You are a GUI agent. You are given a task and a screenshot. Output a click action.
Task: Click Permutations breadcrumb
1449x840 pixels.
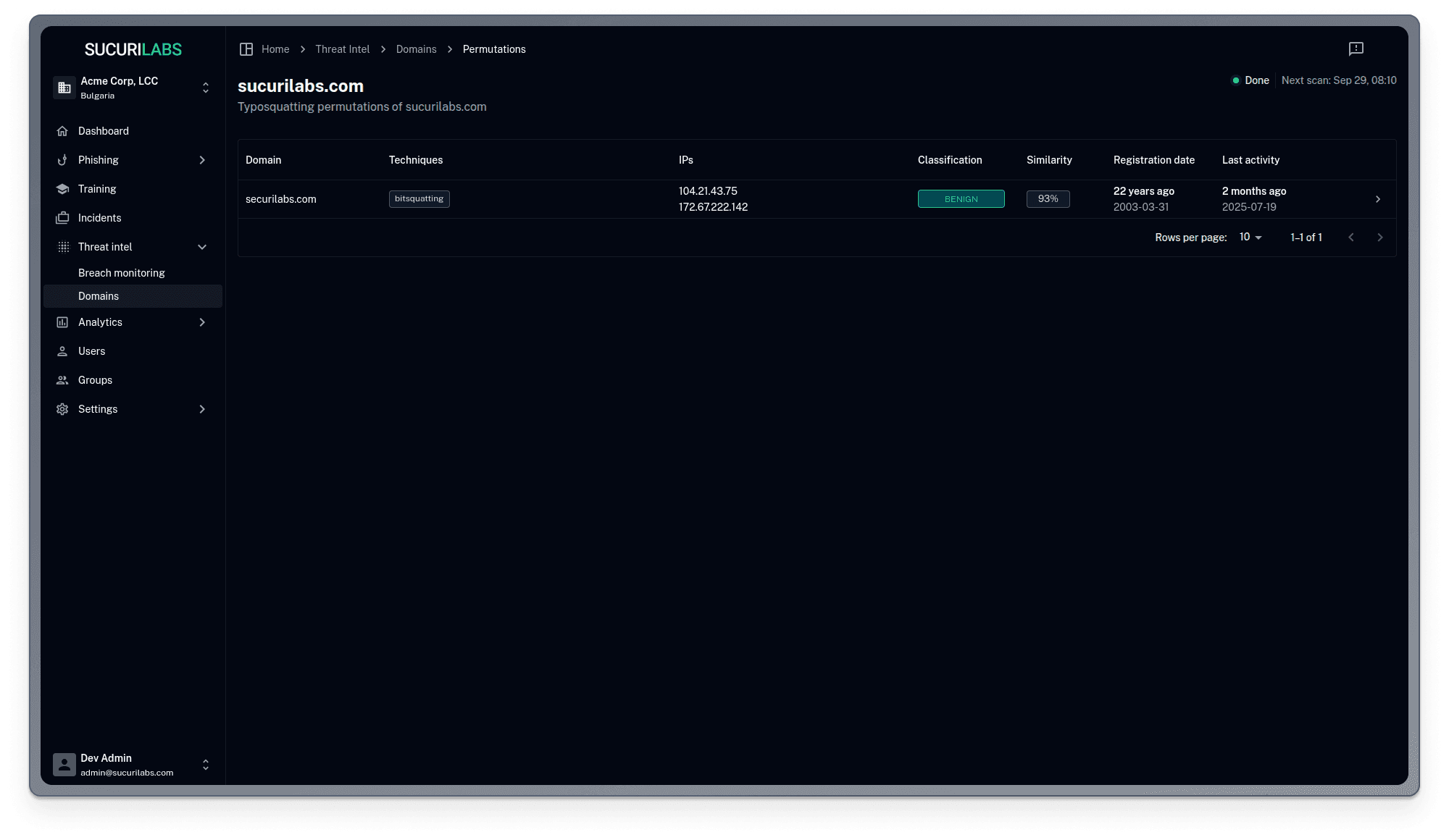point(494,49)
